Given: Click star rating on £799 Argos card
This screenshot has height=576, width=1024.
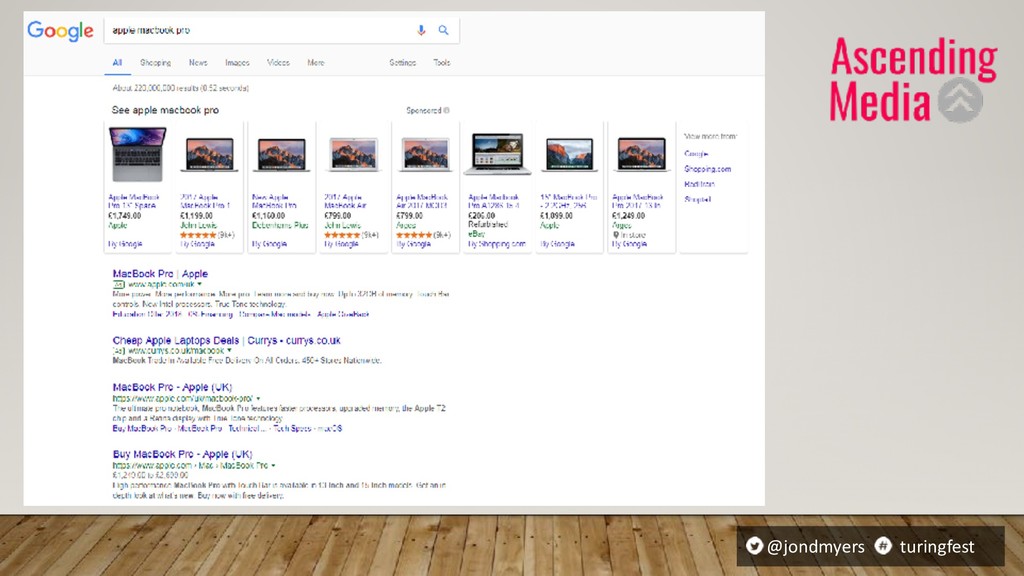Looking at the screenshot, I should click(413, 234).
